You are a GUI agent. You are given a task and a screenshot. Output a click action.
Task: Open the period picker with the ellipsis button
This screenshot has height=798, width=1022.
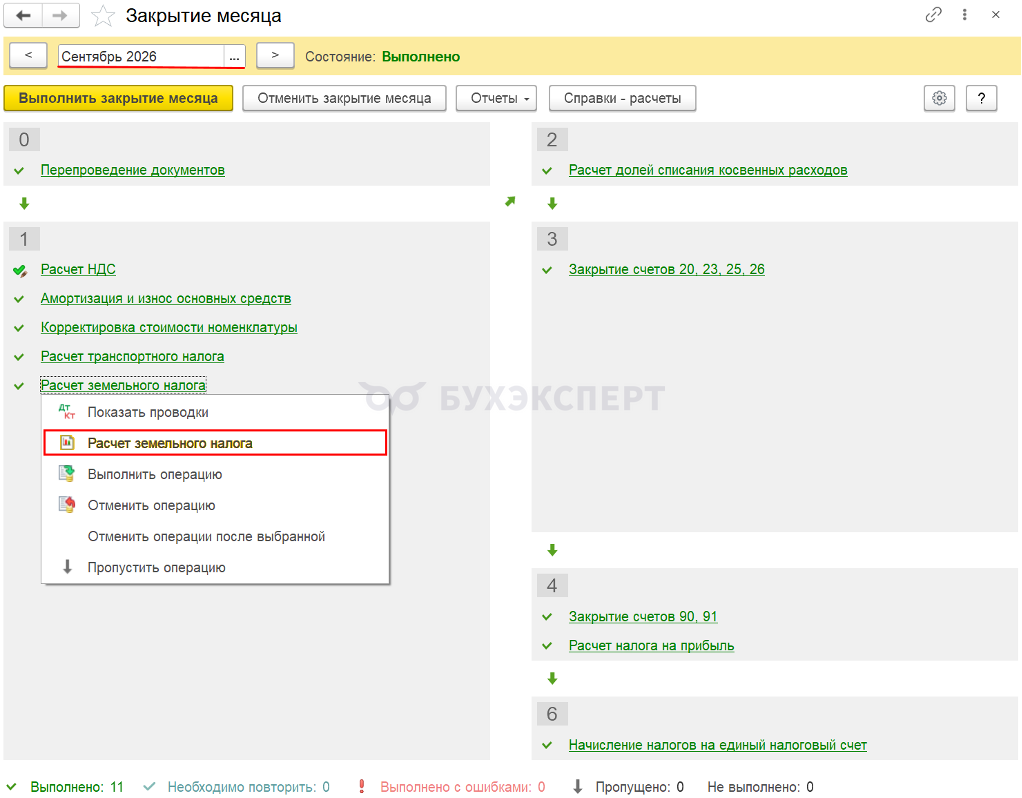point(235,56)
